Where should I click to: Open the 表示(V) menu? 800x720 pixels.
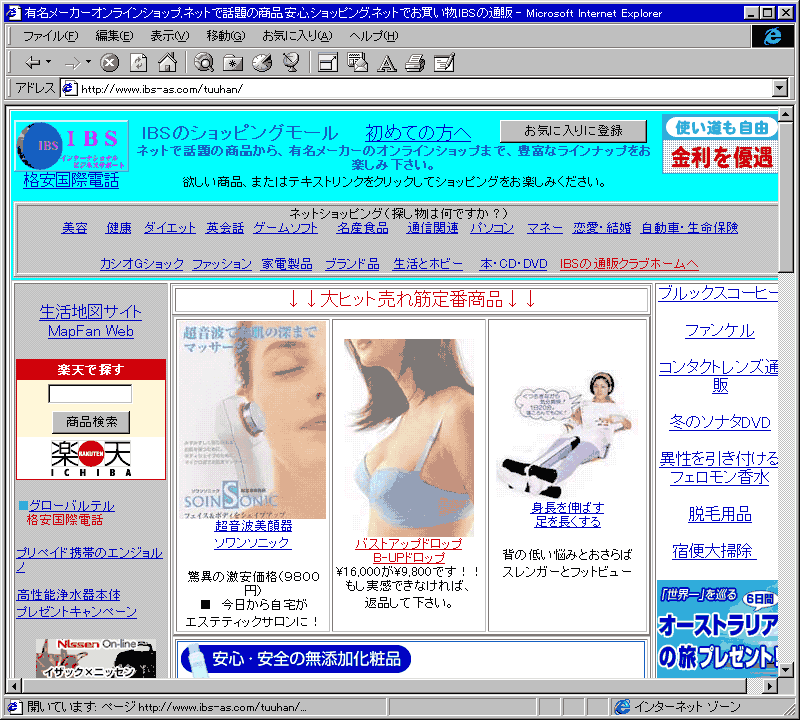(170, 36)
